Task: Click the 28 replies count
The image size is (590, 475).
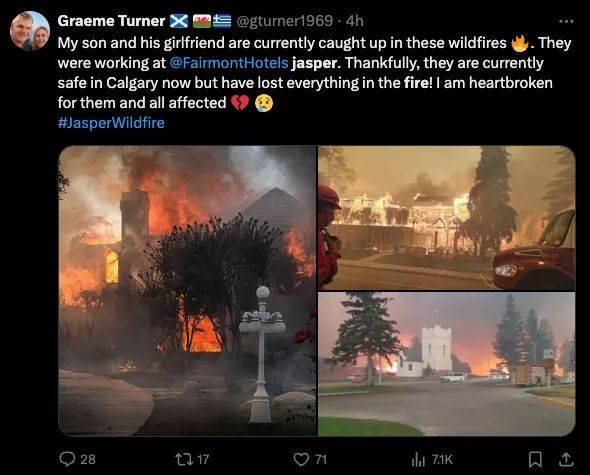Action: click(x=88, y=459)
